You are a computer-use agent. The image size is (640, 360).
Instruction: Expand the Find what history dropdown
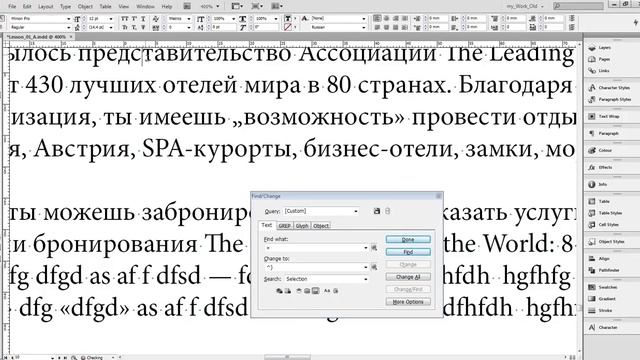point(366,248)
